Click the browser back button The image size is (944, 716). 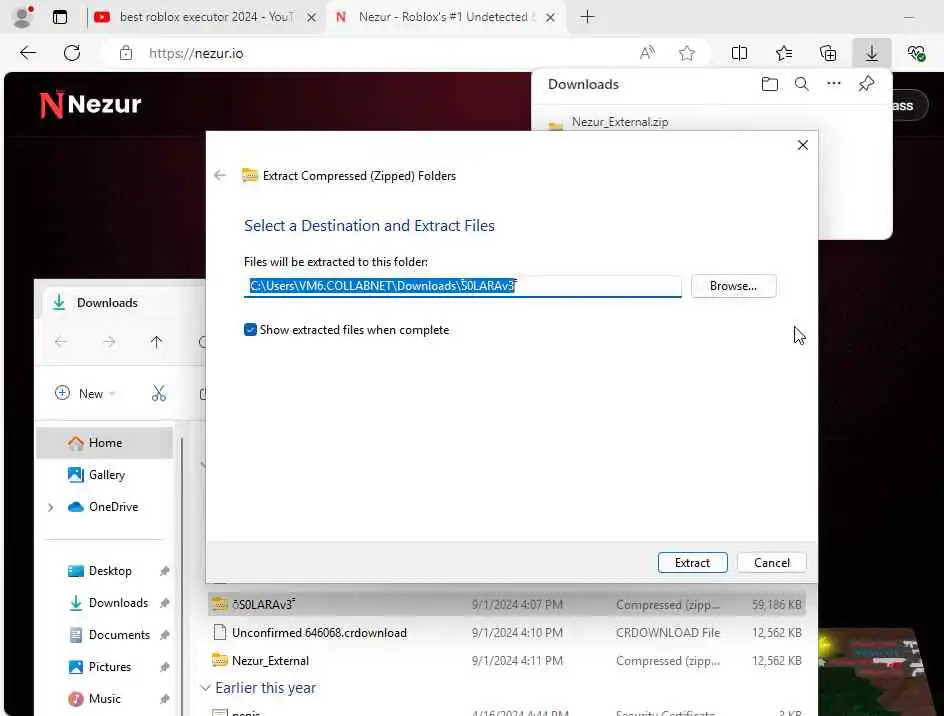tap(28, 53)
